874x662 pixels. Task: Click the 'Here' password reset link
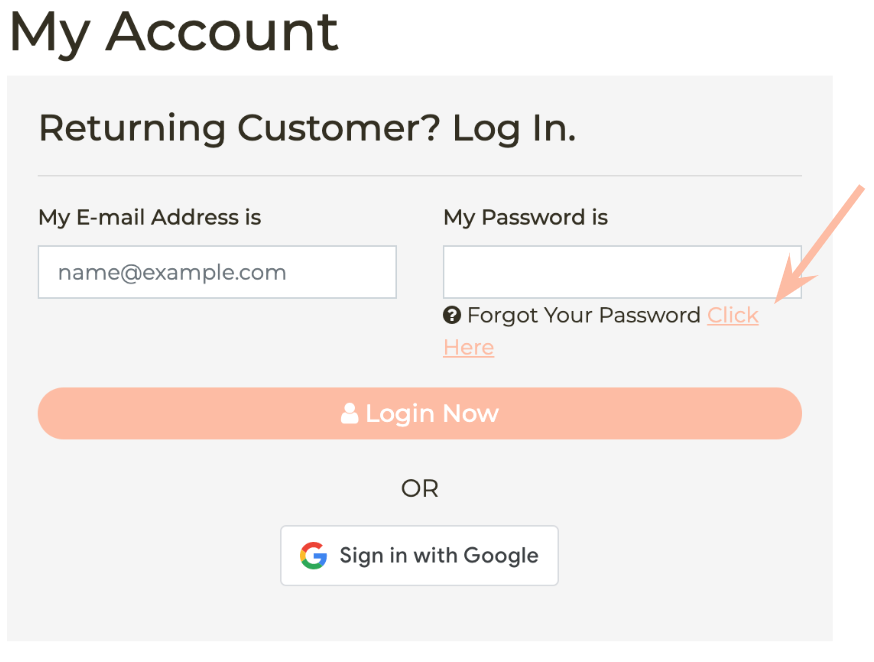(469, 348)
